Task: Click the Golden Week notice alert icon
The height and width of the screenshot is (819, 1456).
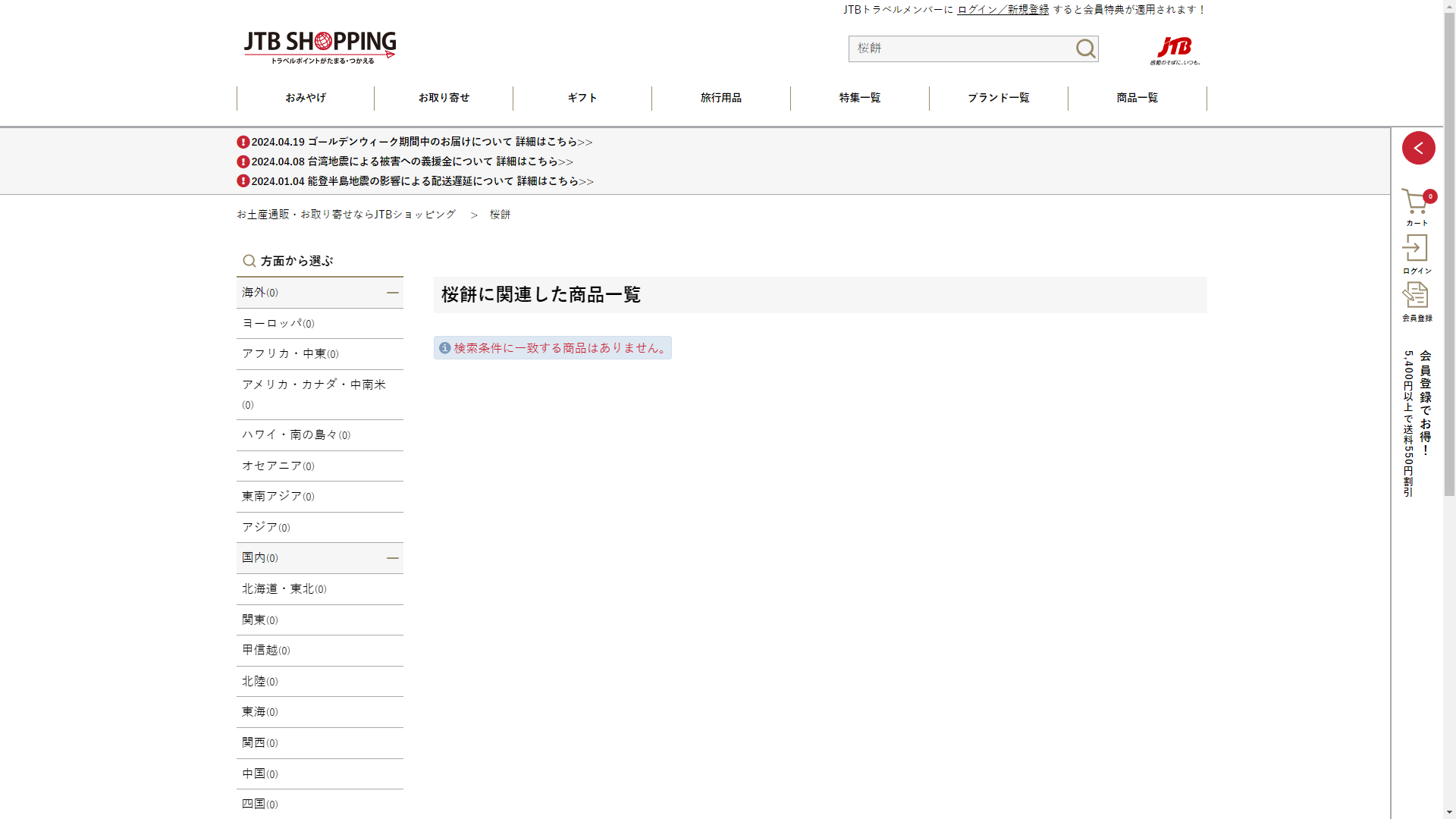Action: pyautogui.click(x=243, y=142)
